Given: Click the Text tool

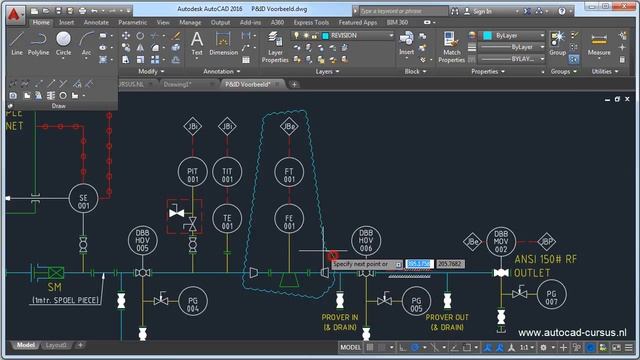Looking at the screenshot, I should 197,43.
